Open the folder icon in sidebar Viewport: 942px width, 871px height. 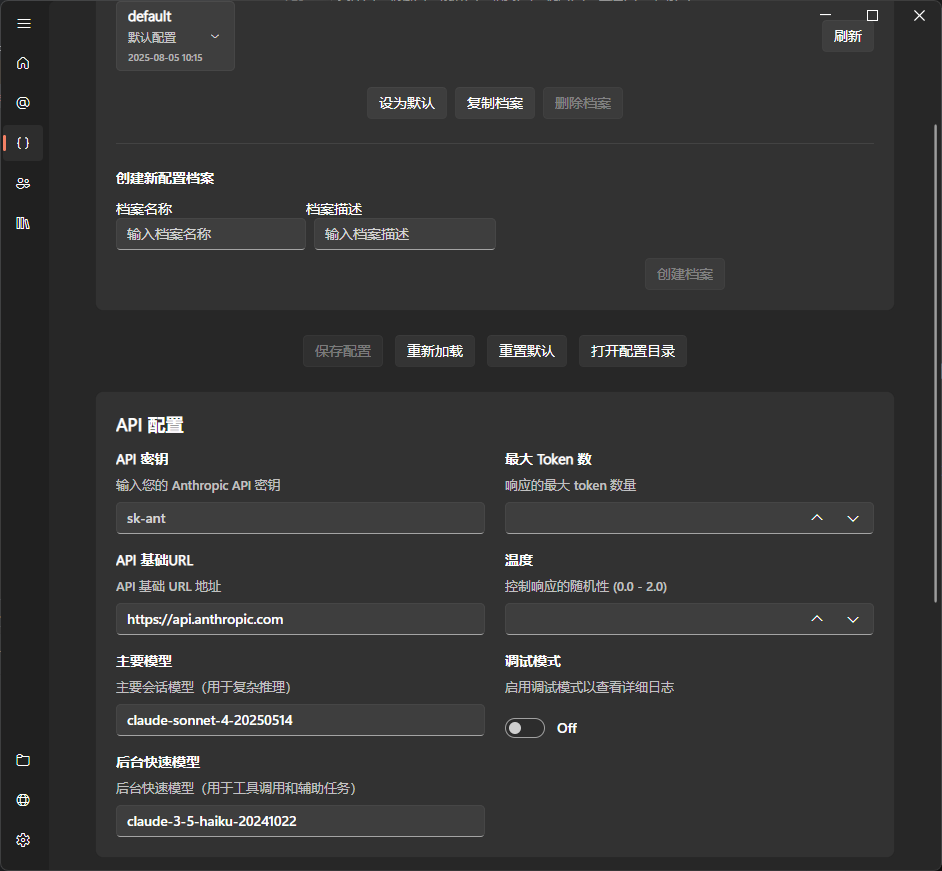pos(23,760)
